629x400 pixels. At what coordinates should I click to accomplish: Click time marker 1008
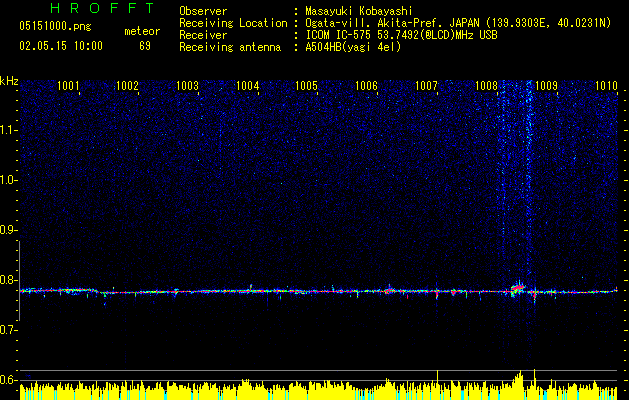point(486,86)
